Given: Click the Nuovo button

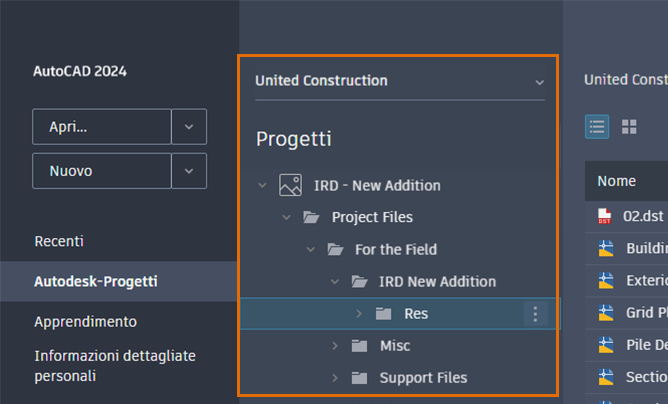Looking at the screenshot, I should click(102, 171).
